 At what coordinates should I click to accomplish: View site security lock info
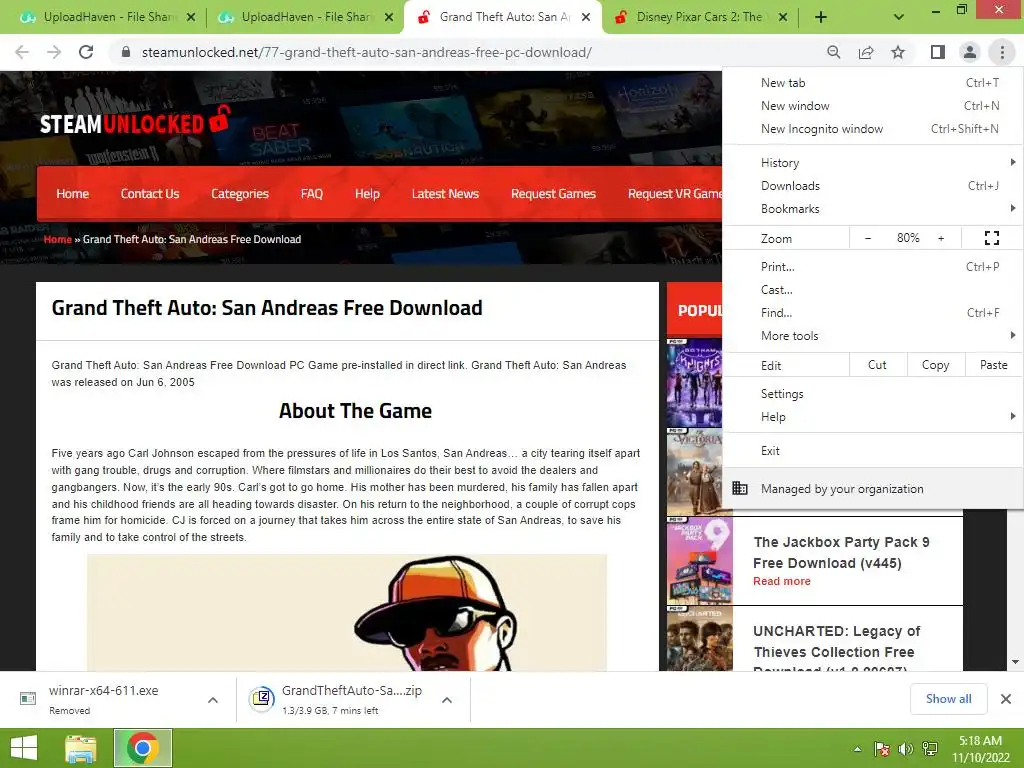tap(126, 52)
